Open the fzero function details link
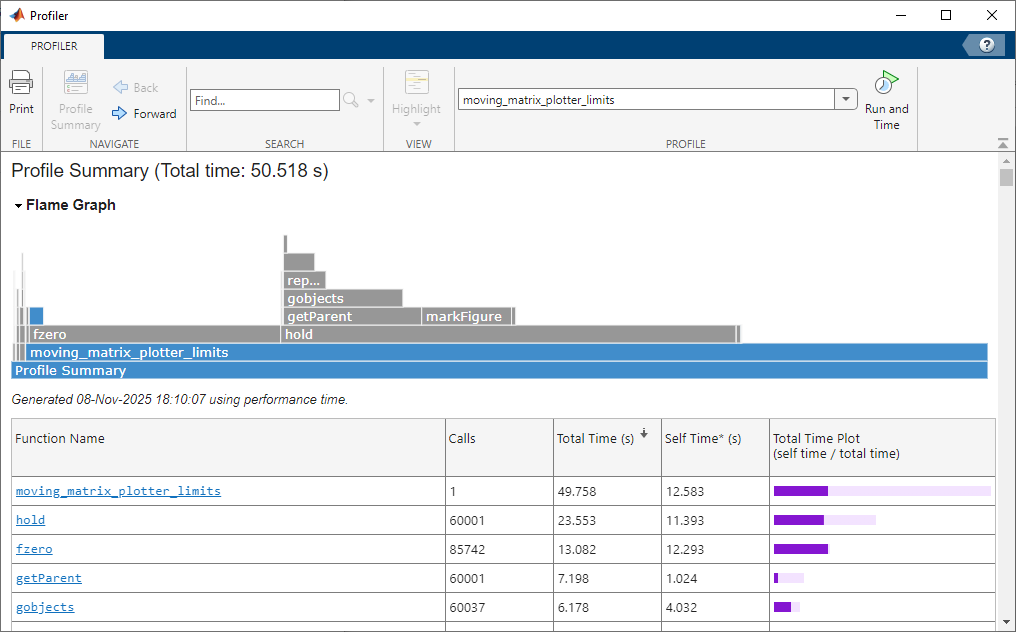The height and width of the screenshot is (632, 1016). pos(34,549)
